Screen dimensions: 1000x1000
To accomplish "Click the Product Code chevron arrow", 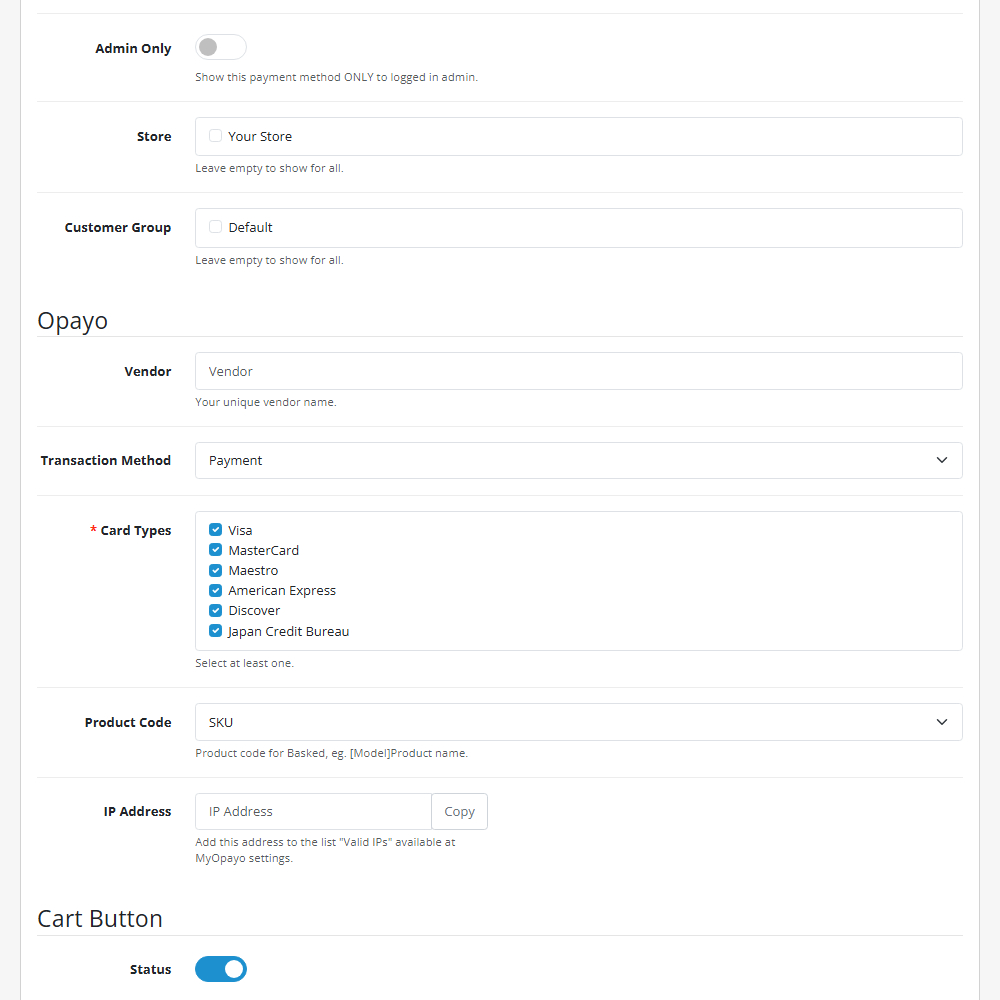I will tap(941, 722).
